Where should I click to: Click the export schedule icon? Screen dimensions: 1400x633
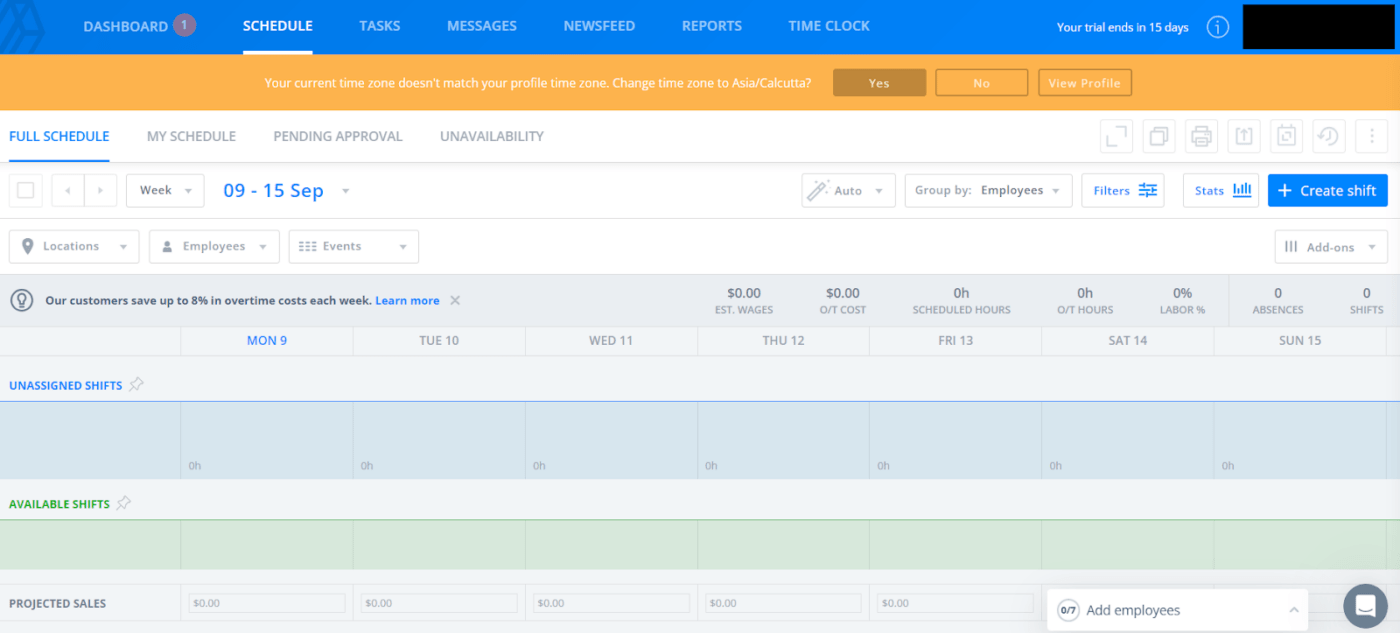point(1244,136)
